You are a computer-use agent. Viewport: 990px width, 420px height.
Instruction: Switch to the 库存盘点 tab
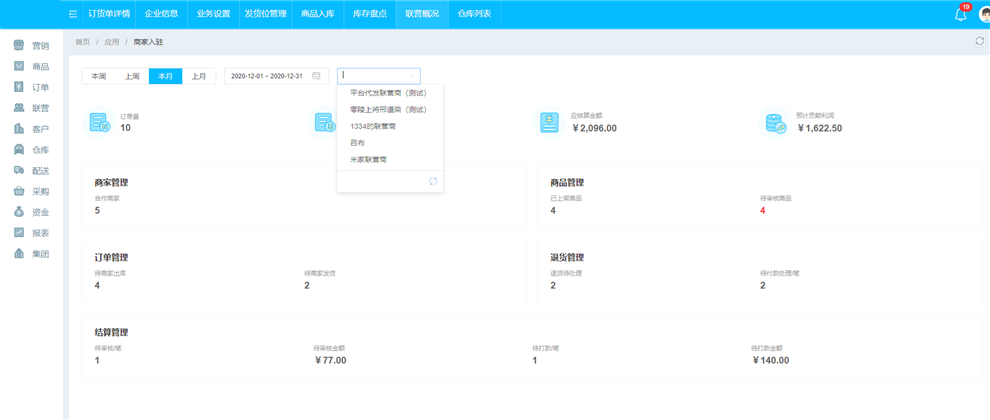point(370,14)
